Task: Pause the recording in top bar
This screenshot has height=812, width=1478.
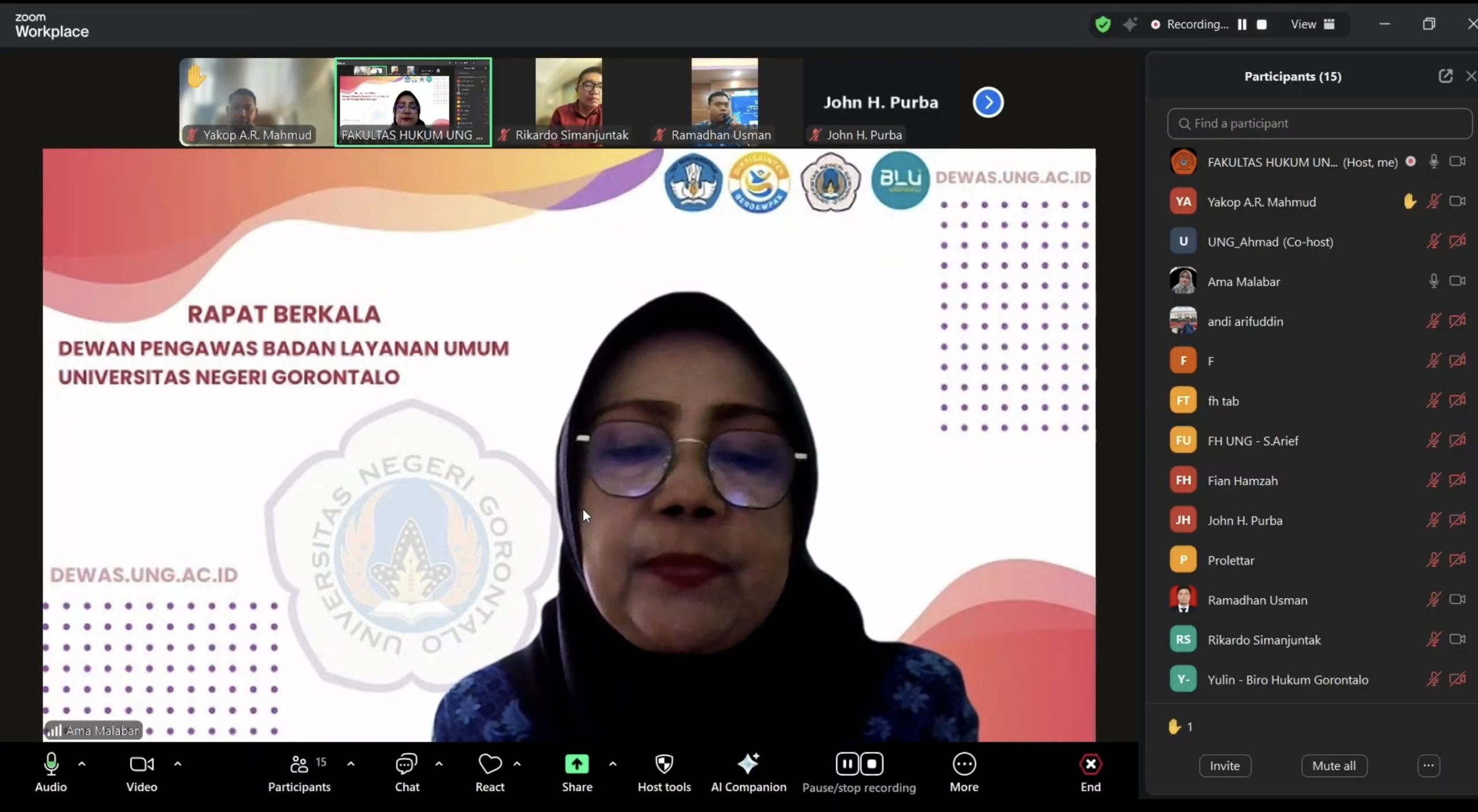Action: click(x=1242, y=24)
